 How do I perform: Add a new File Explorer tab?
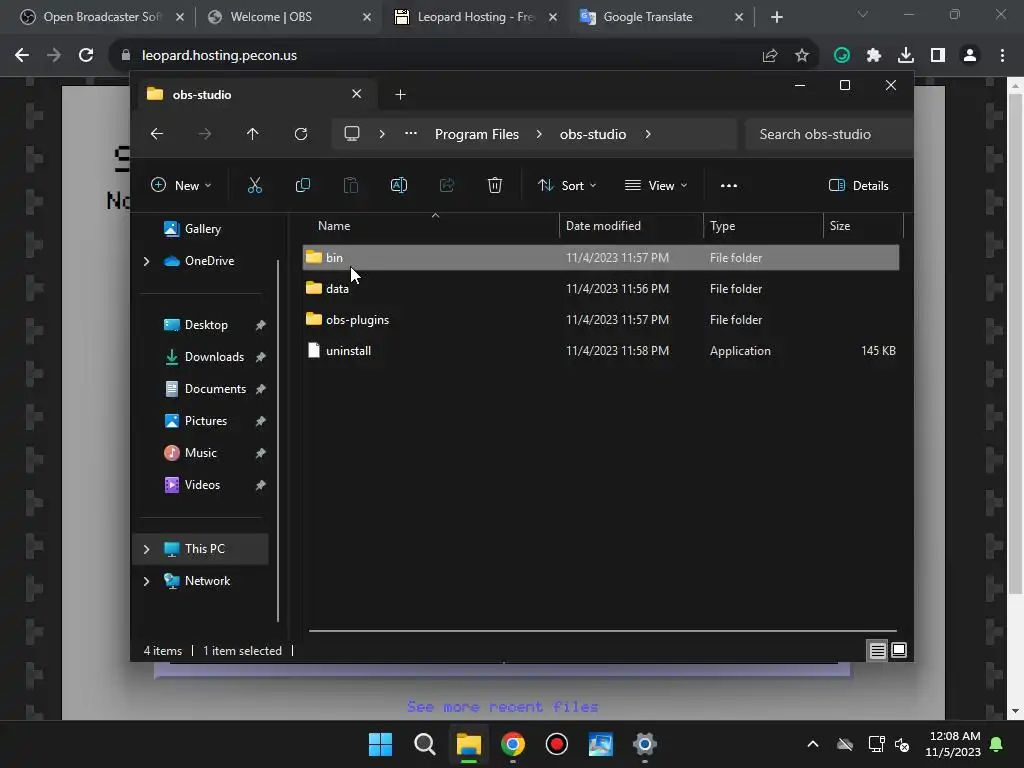pyautogui.click(x=400, y=95)
